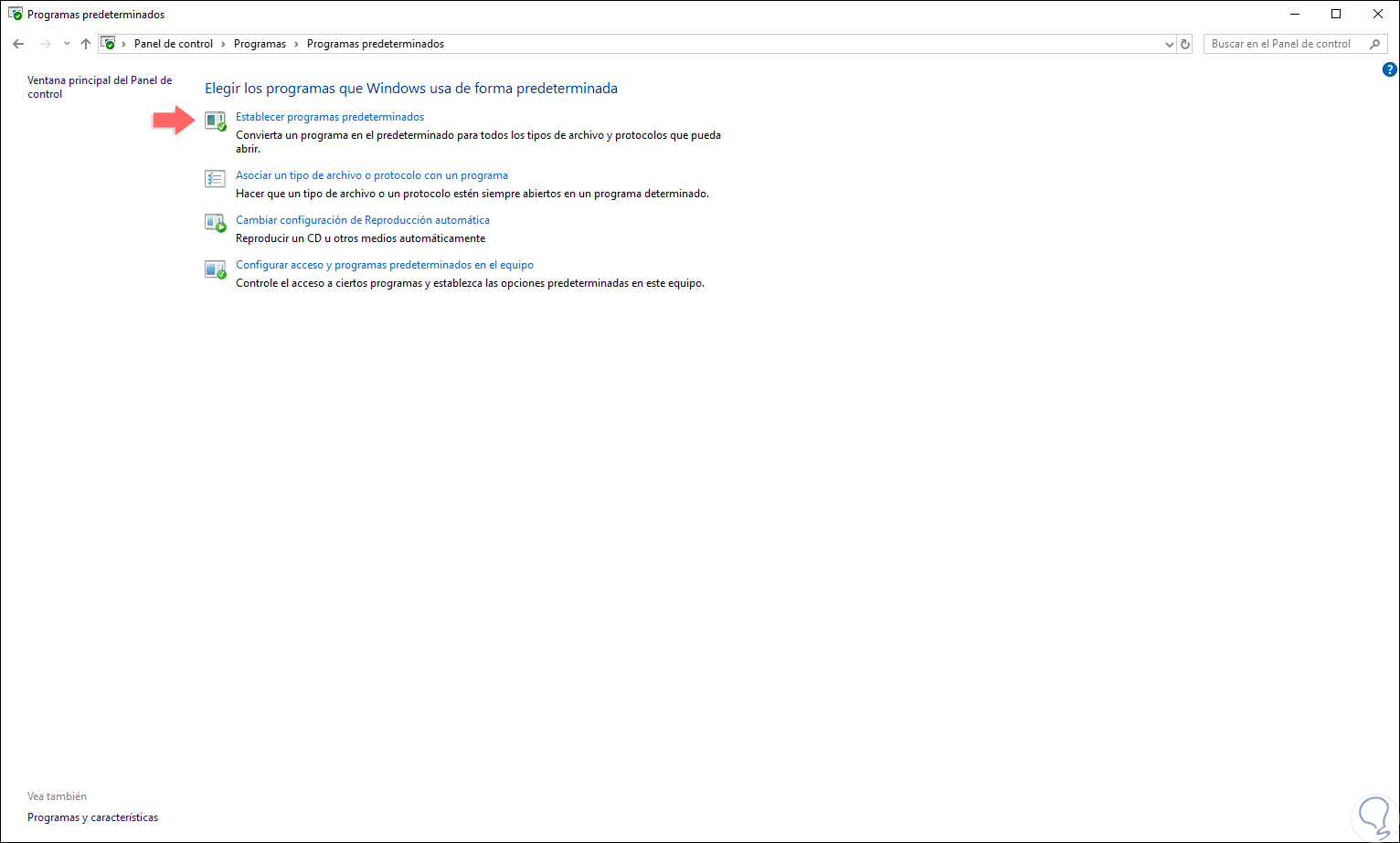This screenshot has height=843, width=1400.
Task: Refresh the address bar location
Action: click(x=1185, y=44)
